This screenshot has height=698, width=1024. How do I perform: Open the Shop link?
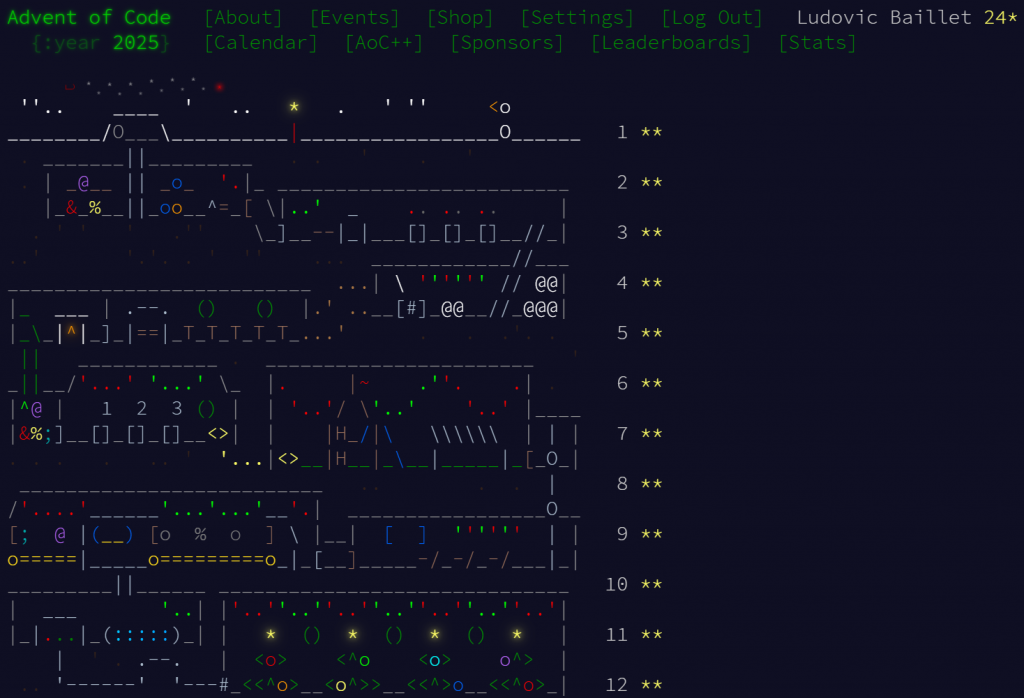(460, 17)
